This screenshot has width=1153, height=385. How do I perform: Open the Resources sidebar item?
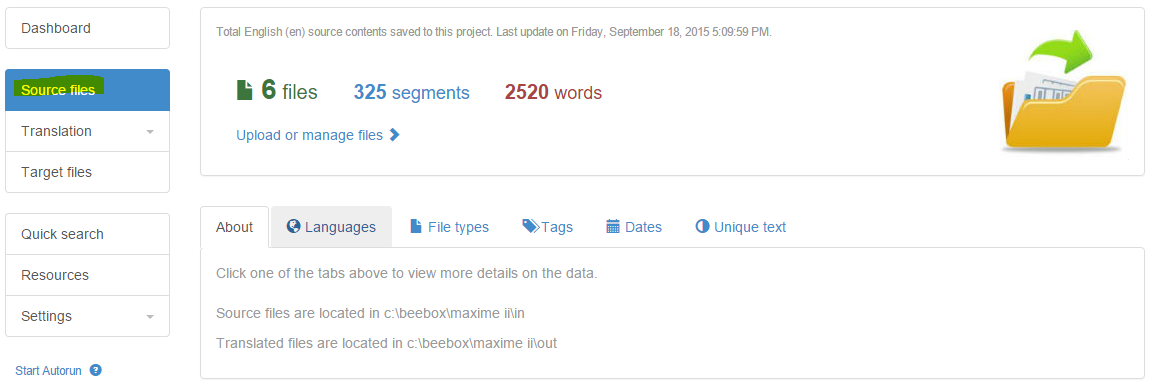click(x=88, y=275)
